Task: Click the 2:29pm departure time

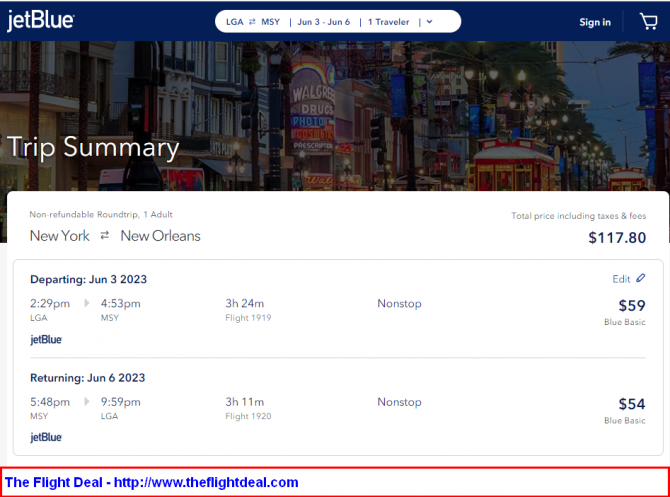Action: point(50,303)
